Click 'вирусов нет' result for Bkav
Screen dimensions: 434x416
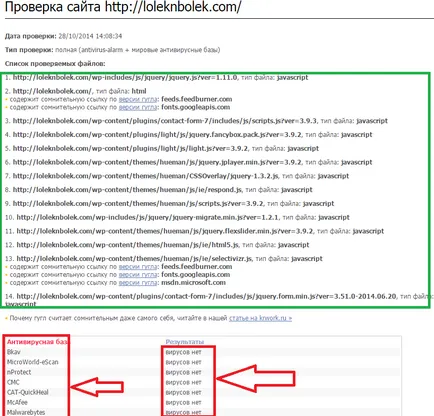coord(184,352)
